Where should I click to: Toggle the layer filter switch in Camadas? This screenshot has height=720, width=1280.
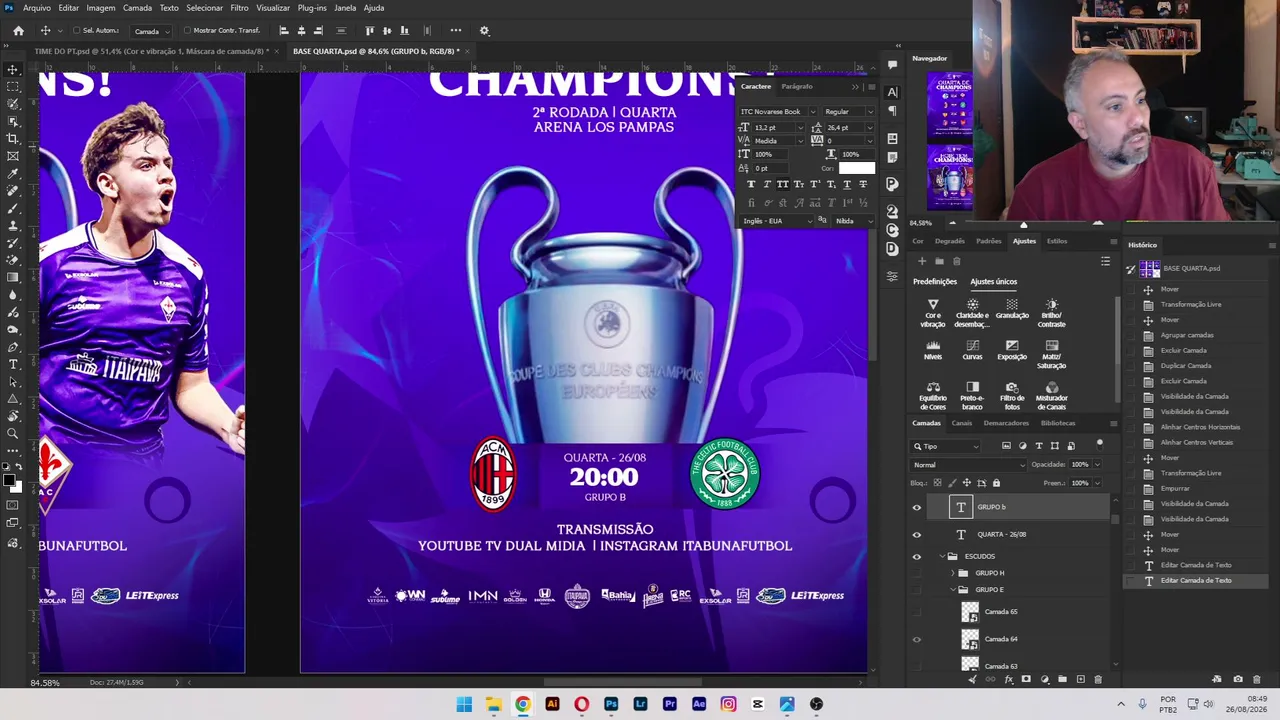pyautogui.click(x=1100, y=444)
